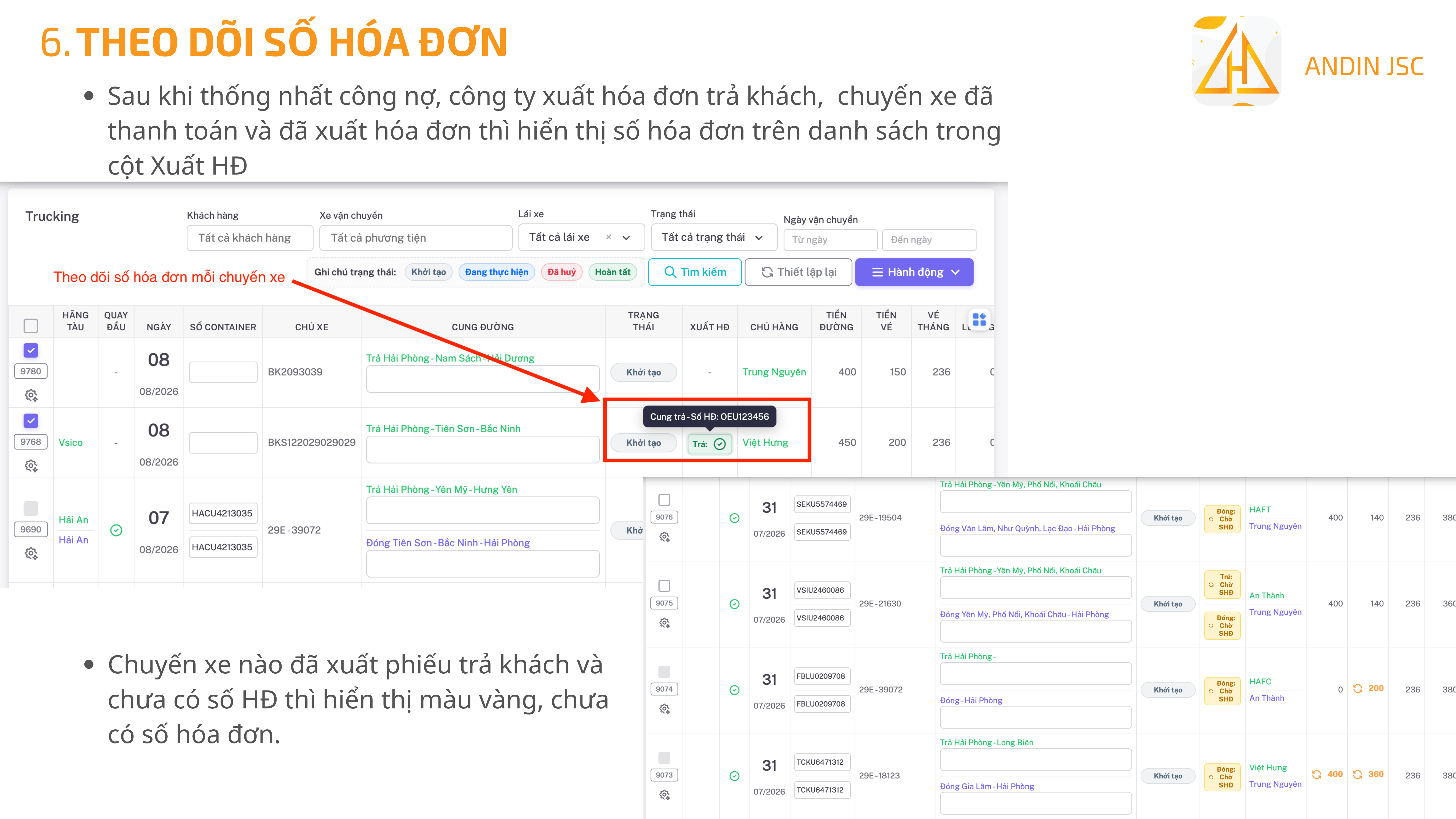Click the refresh icon beside 400 in row 9073
Image resolution: width=1456 pixels, height=819 pixels.
pos(1316,774)
